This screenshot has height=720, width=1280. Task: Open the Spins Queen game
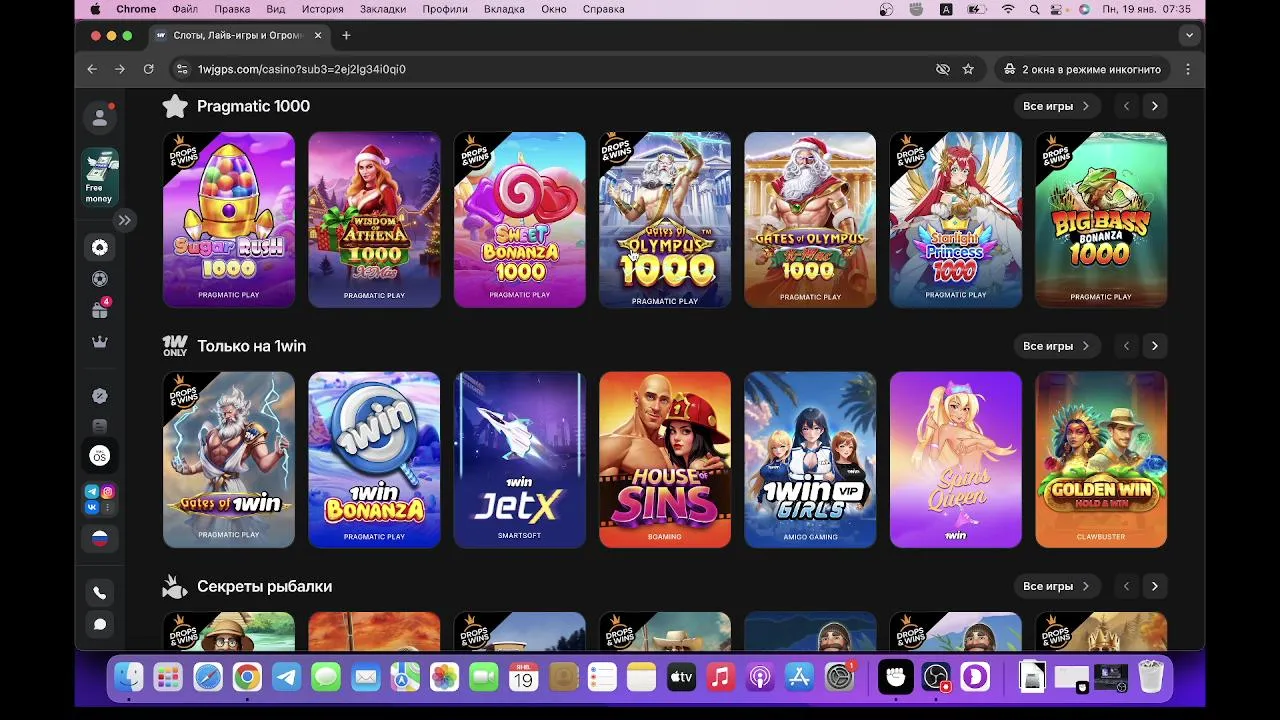[x=956, y=460]
